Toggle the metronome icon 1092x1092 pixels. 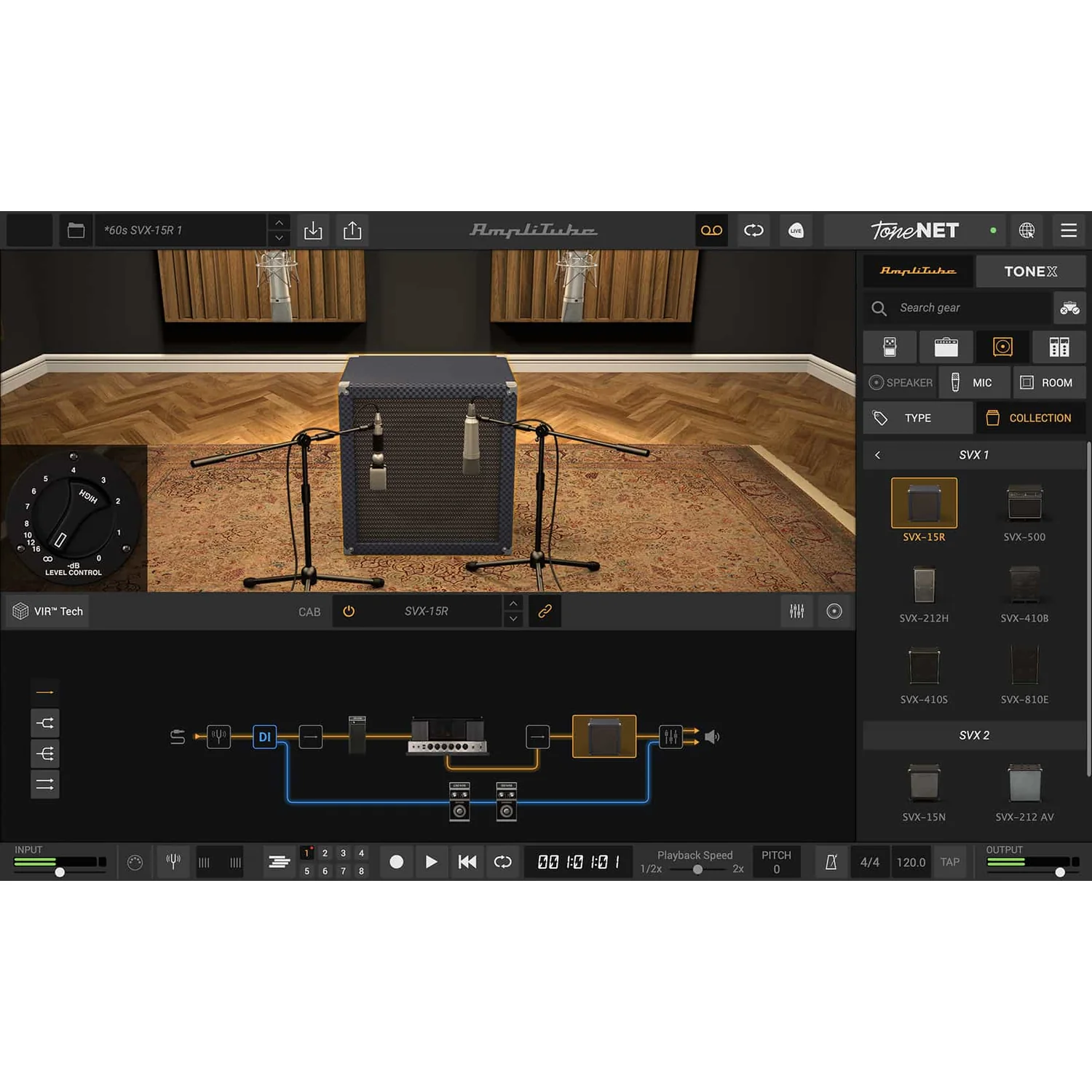(831, 862)
